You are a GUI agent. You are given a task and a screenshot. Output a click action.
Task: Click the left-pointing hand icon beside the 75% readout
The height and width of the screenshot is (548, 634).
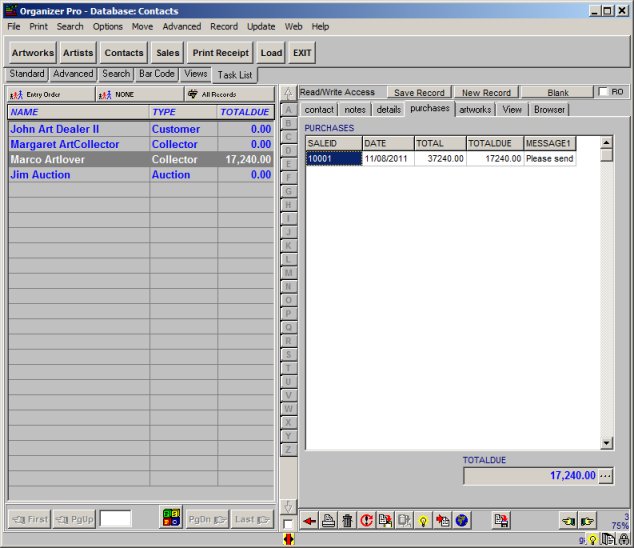[568, 521]
